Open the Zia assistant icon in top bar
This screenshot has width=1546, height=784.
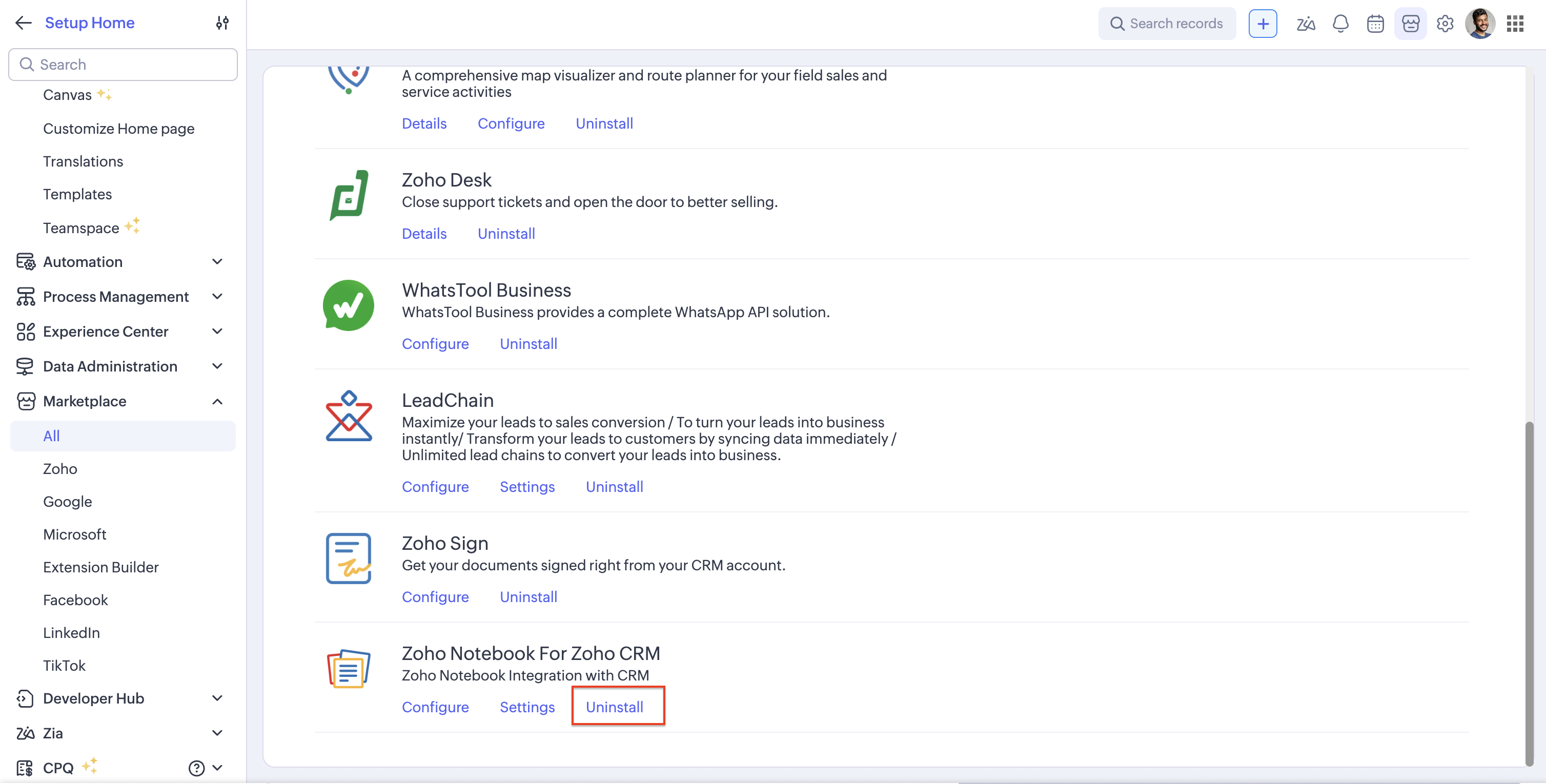(1306, 24)
